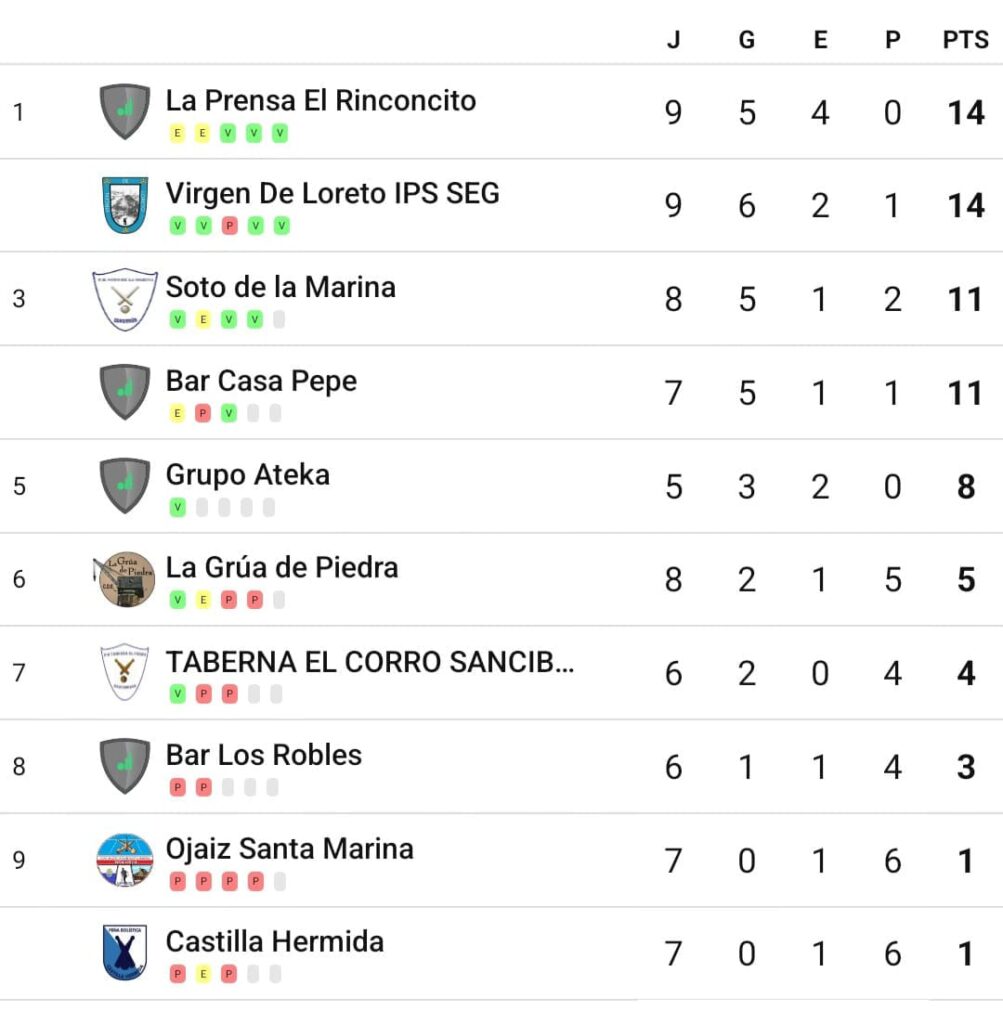Sort standings by PTS column header
Image resolution: width=1003 pixels, height=1024 pixels.
(966, 40)
